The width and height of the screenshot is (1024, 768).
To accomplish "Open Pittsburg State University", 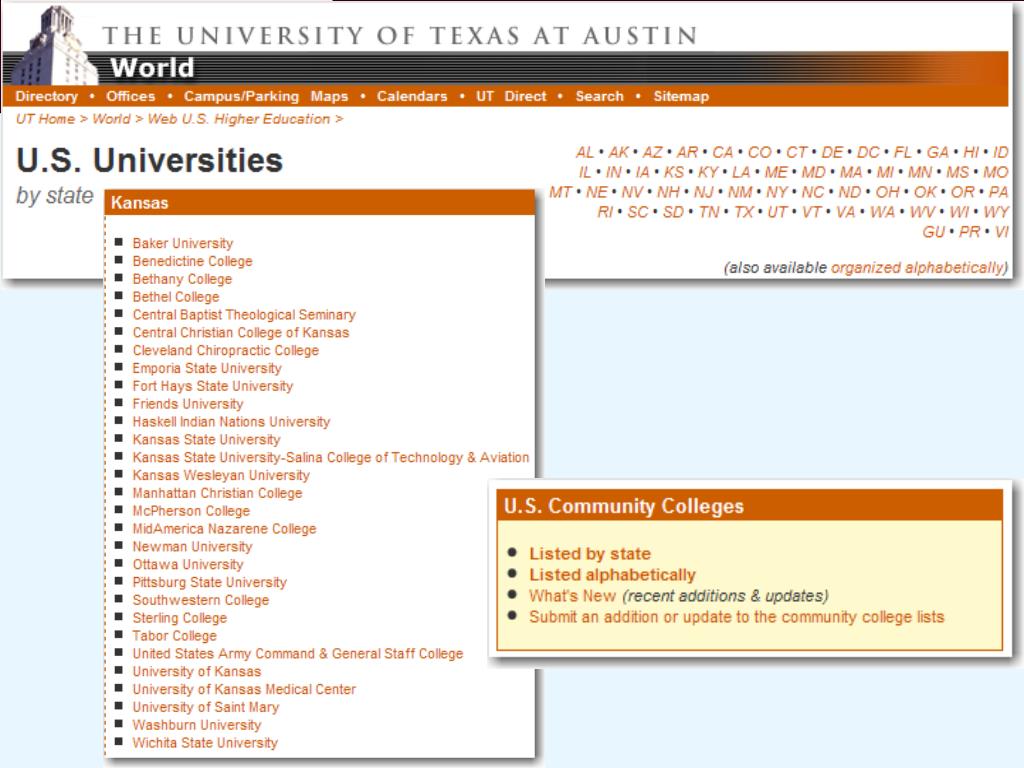I will [210, 582].
